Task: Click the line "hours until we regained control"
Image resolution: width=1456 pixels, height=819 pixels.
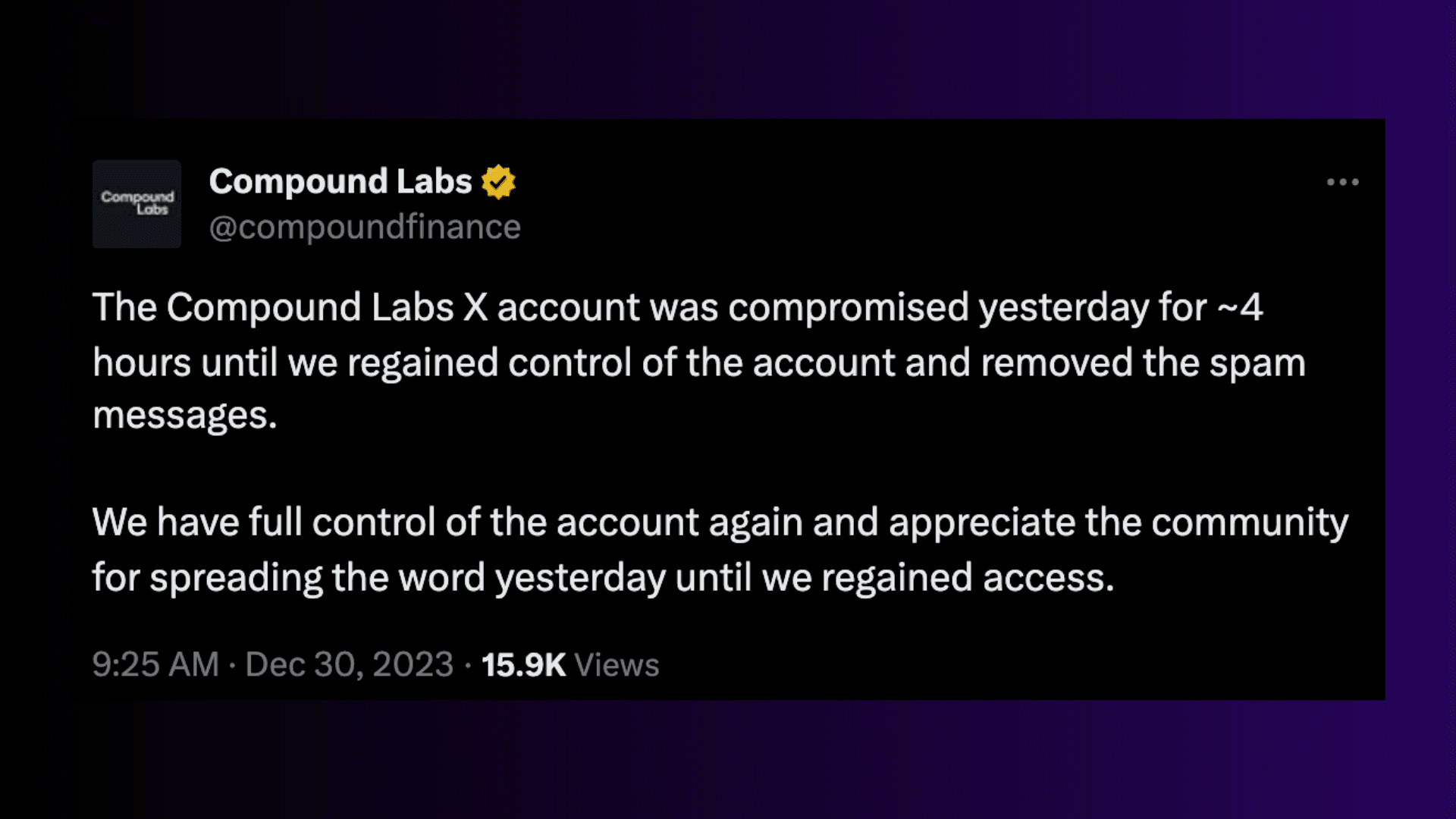Action: pyautogui.click(x=699, y=362)
